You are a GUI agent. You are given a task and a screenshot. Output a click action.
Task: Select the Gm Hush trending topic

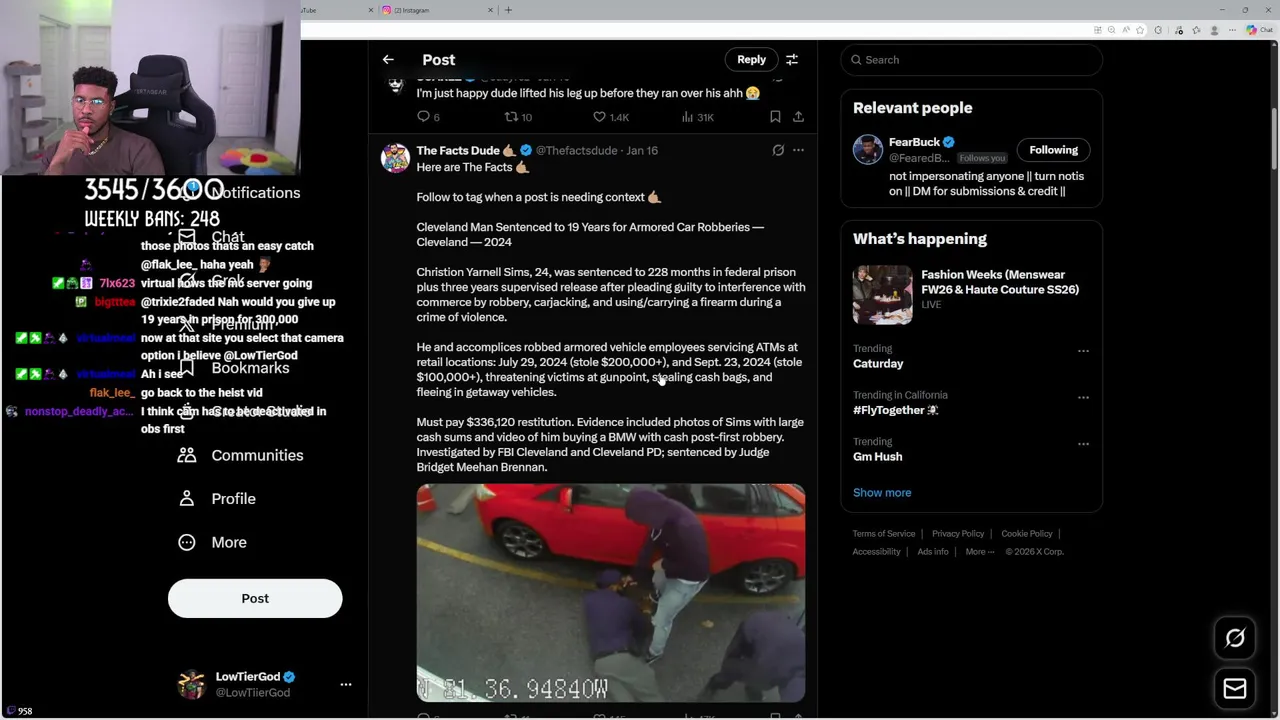click(878, 456)
